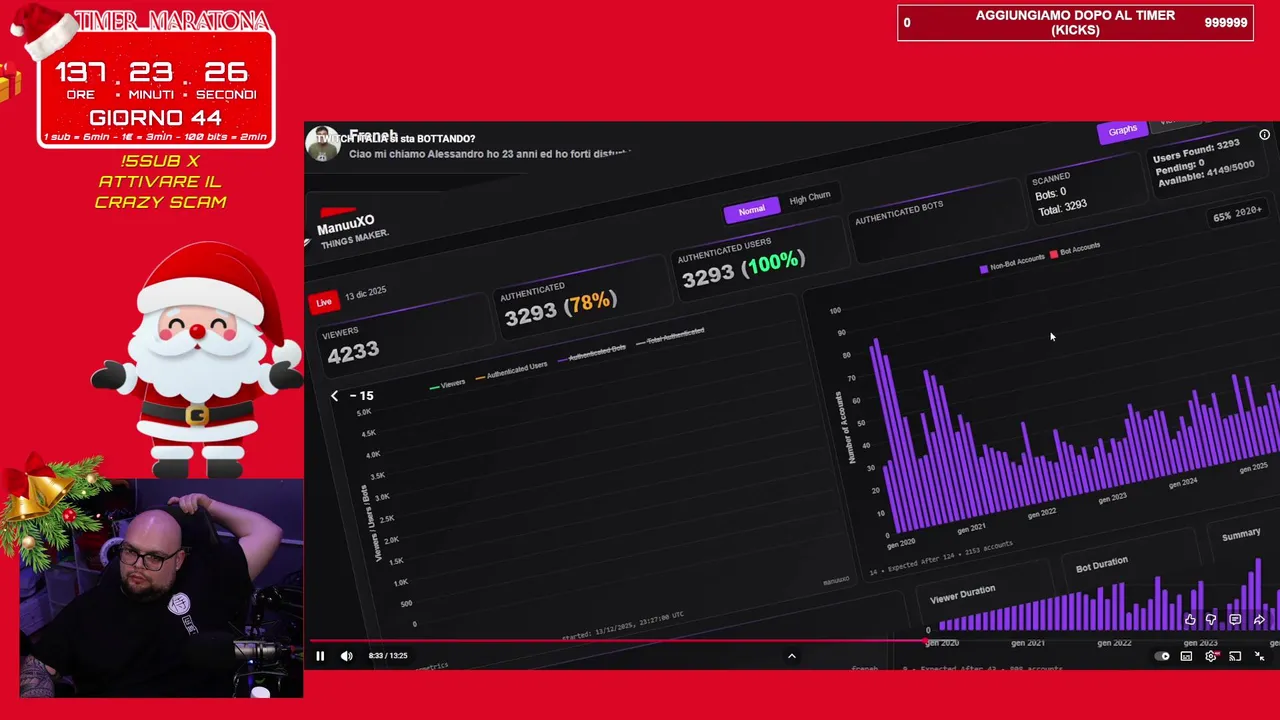
Task: Click the "3293 (100%)" authenticated users value
Action: tap(743, 268)
